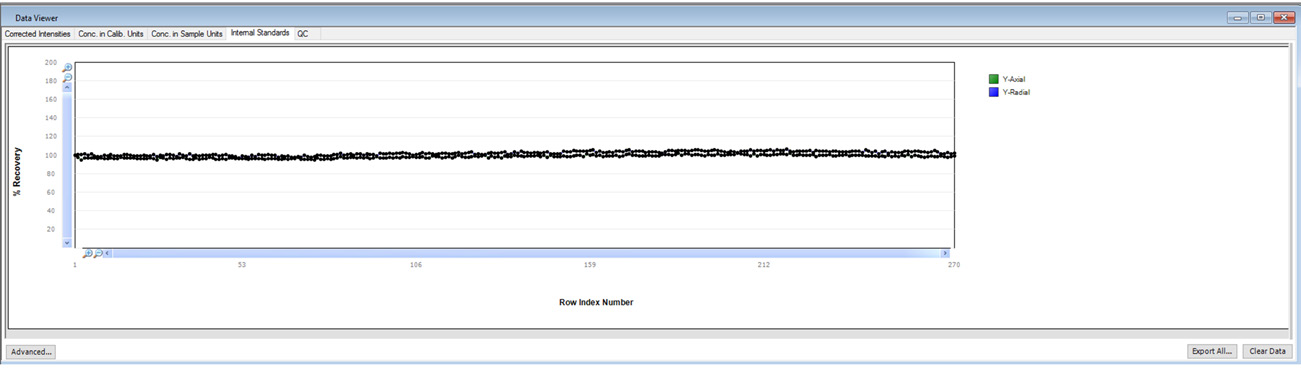
Task: Open the Conc. in Calib. Units tab
Action: click(111, 33)
